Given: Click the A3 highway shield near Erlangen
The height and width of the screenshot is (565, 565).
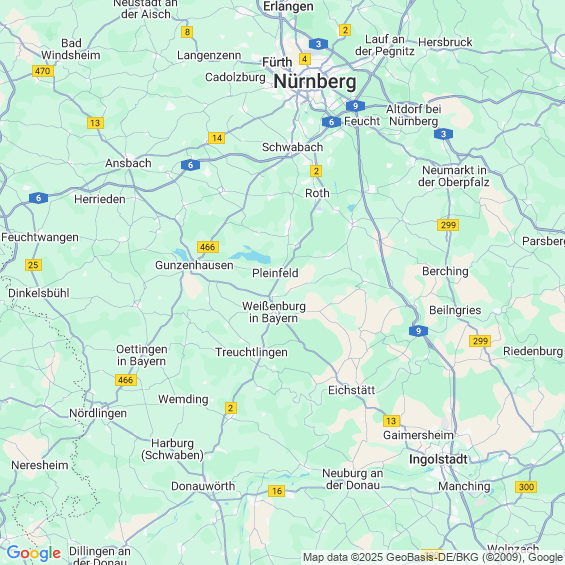Looking at the screenshot, I should click(x=318, y=44).
